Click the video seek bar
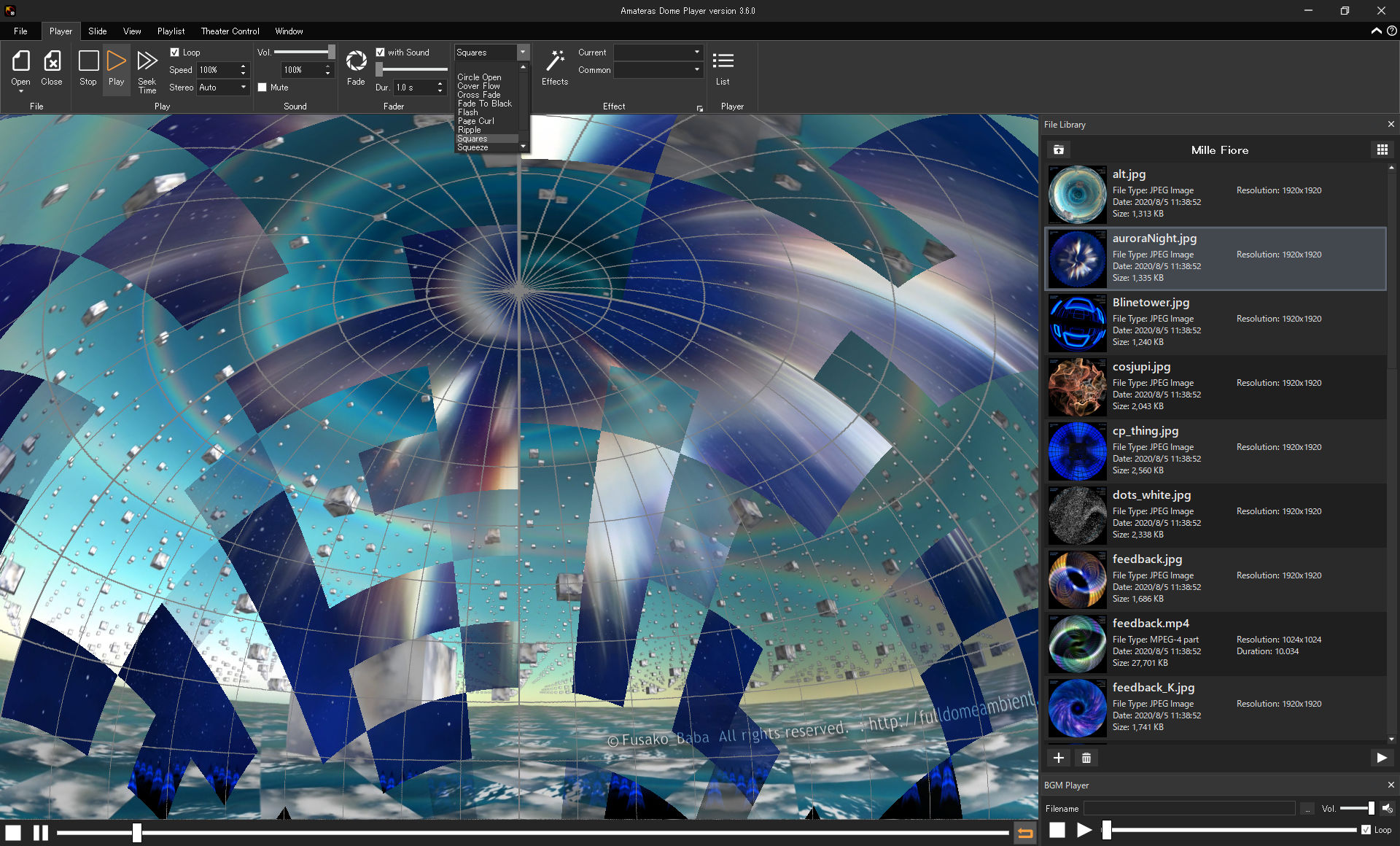The width and height of the screenshot is (1400, 846). [x=533, y=832]
